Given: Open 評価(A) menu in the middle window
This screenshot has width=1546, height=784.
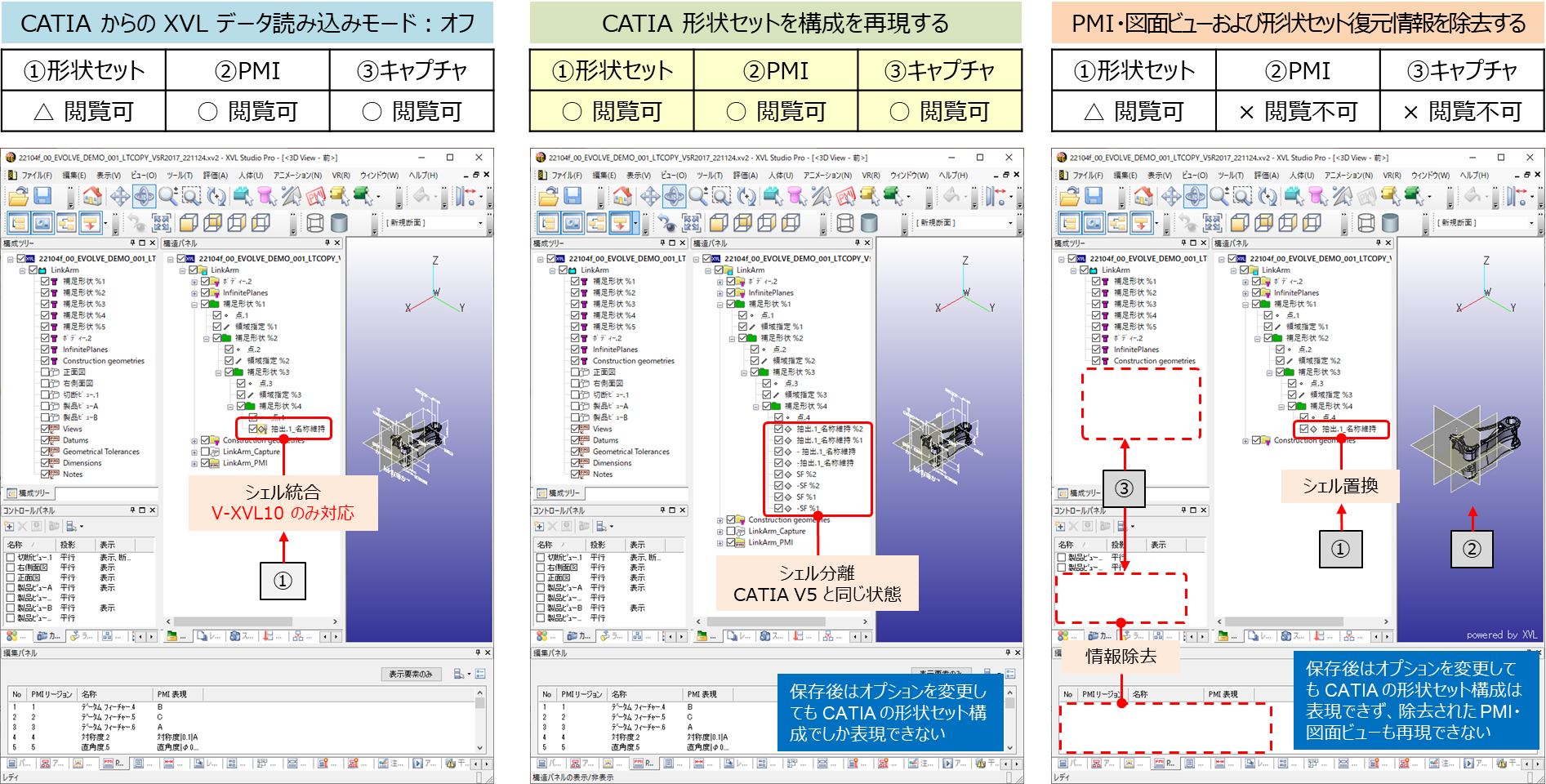Looking at the screenshot, I should point(746,176).
